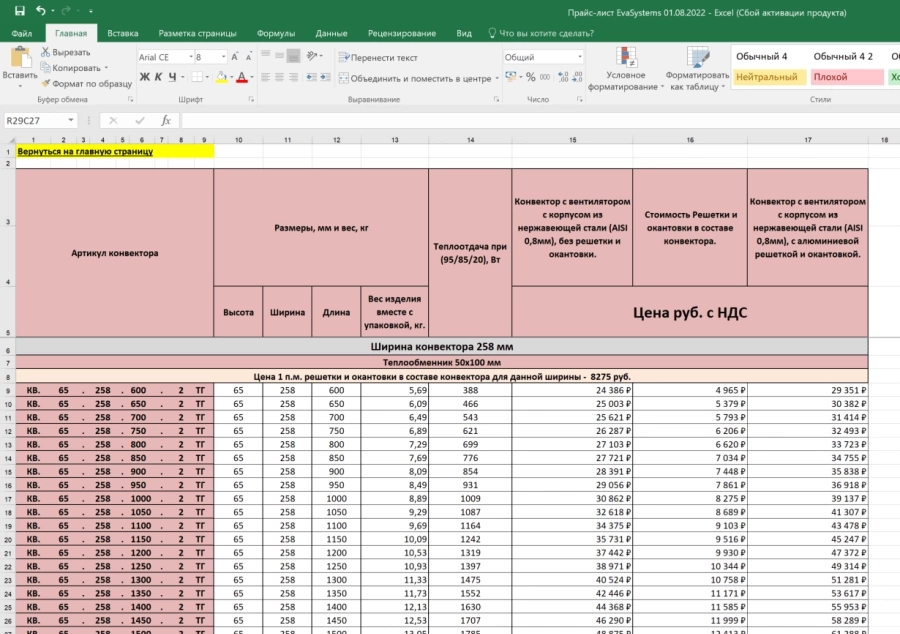
Task: Open the Файл tab
Action: (22, 33)
